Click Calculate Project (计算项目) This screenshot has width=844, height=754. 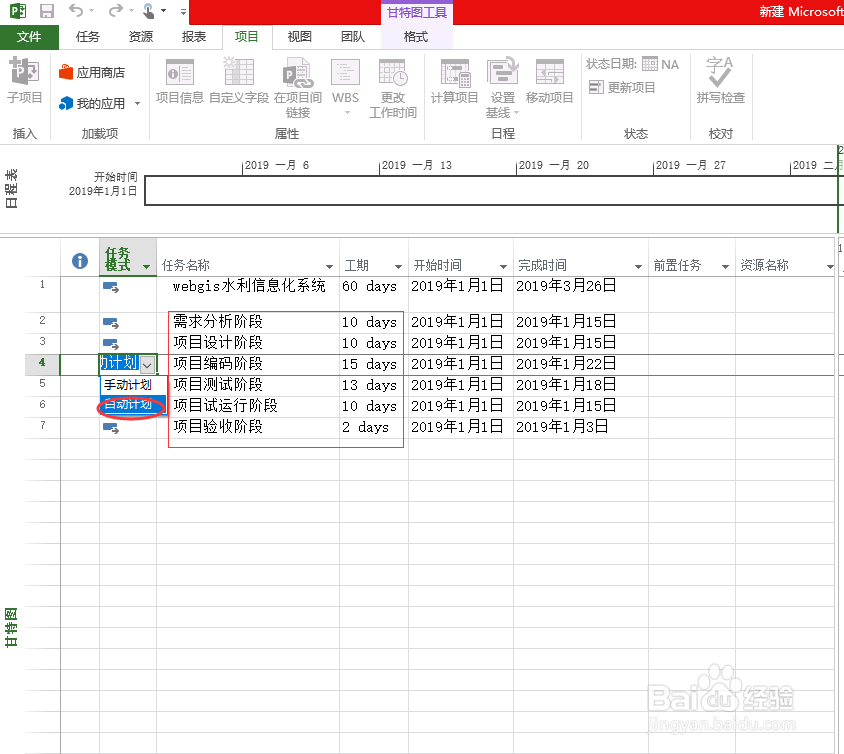tap(454, 81)
